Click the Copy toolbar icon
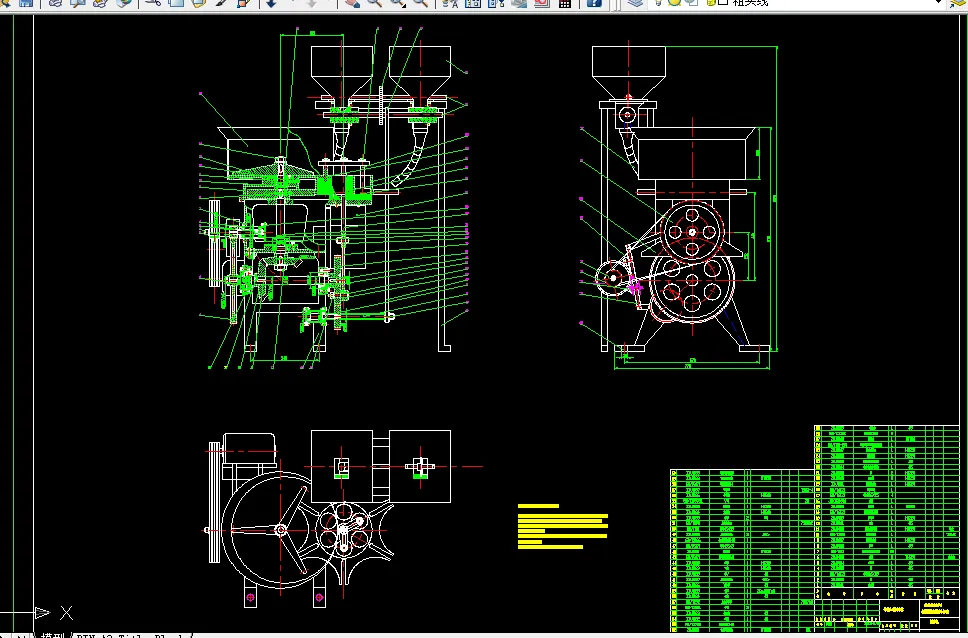This screenshot has width=968, height=638. pos(176,3)
